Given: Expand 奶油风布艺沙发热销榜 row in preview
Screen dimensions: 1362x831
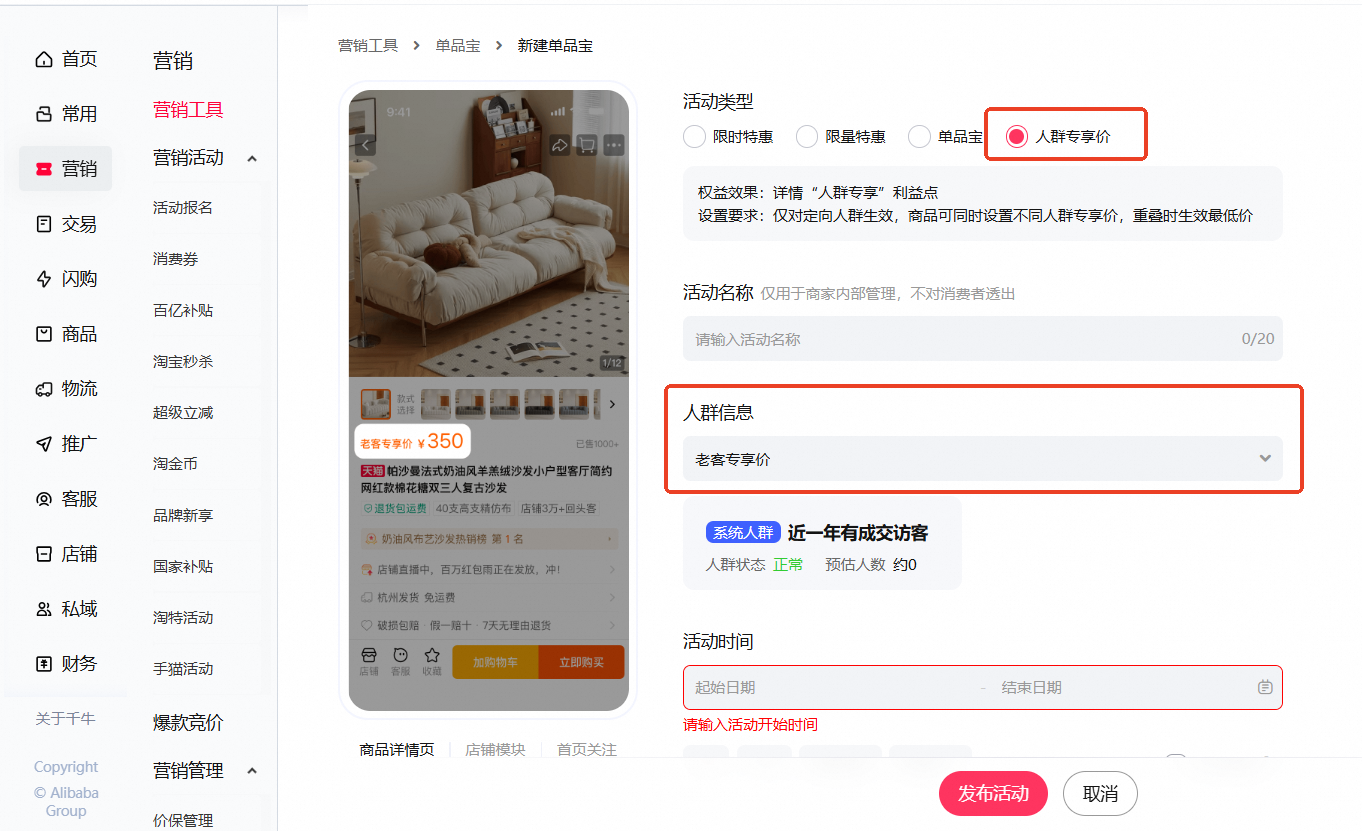Looking at the screenshot, I should pyautogui.click(x=489, y=539).
